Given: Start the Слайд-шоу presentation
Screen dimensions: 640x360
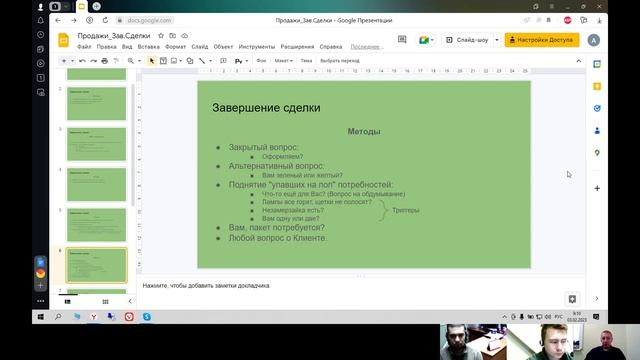Looking at the screenshot, I should [x=468, y=40].
